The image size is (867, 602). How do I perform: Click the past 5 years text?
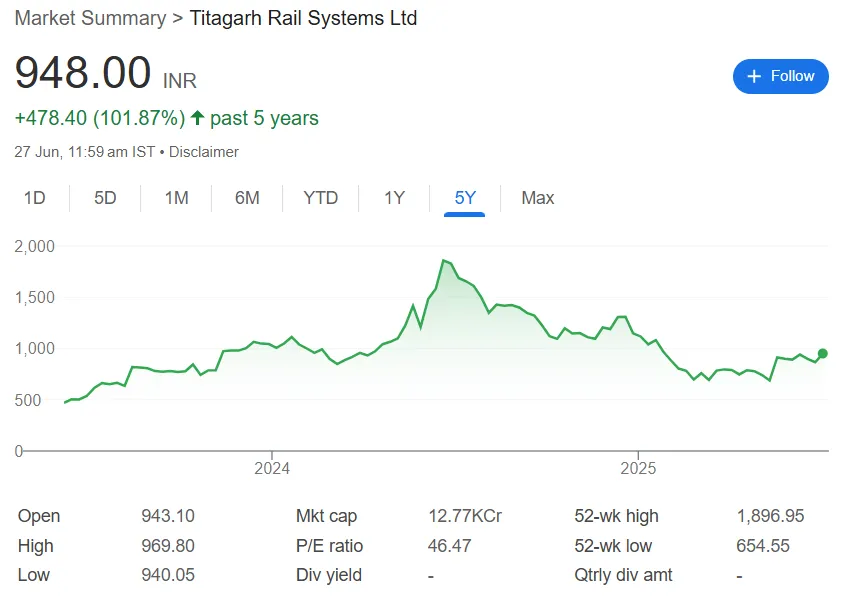[264, 118]
